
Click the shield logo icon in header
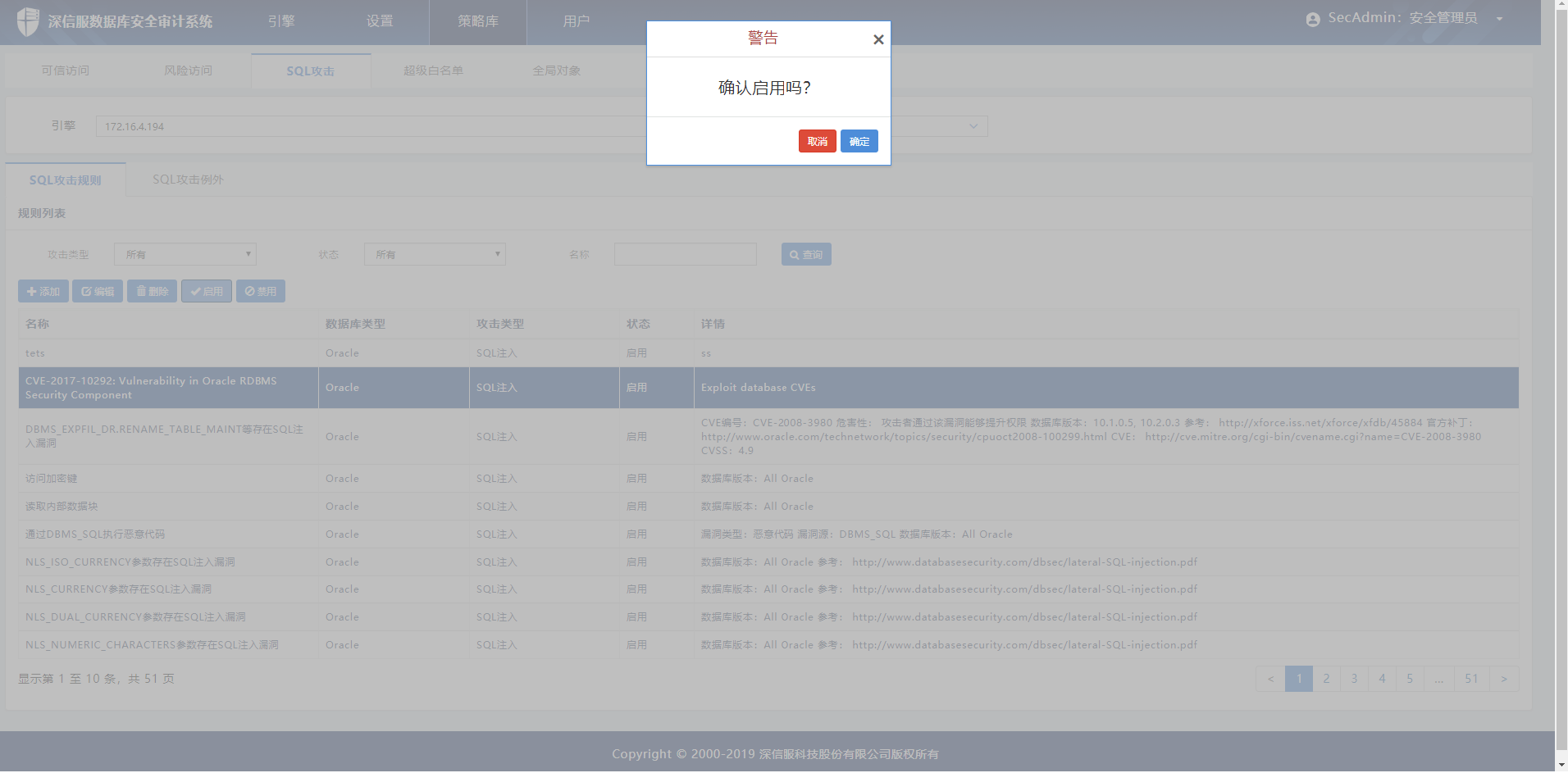pyautogui.click(x=28, y=21)
